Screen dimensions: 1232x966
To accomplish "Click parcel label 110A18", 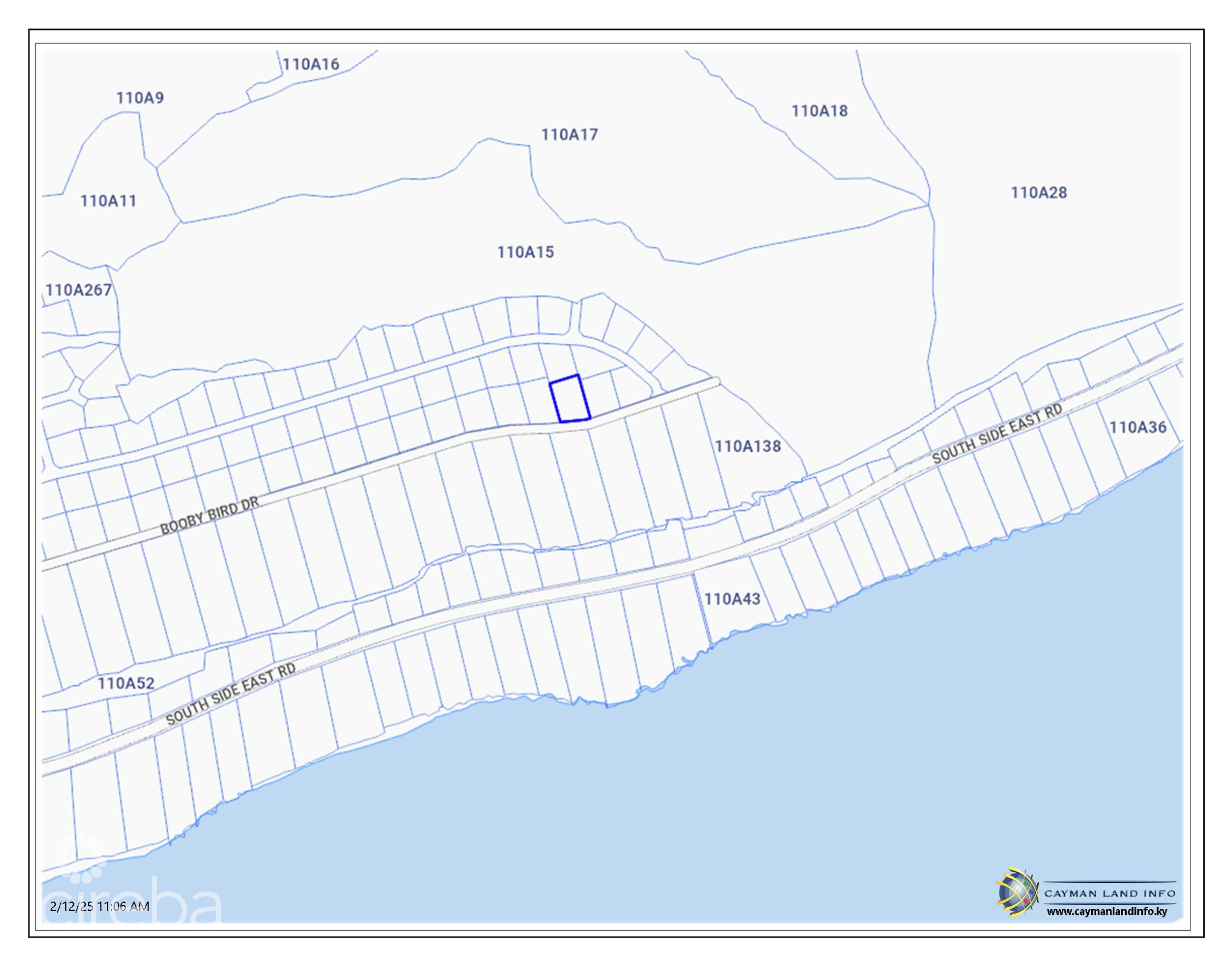I will pos(819,111).
